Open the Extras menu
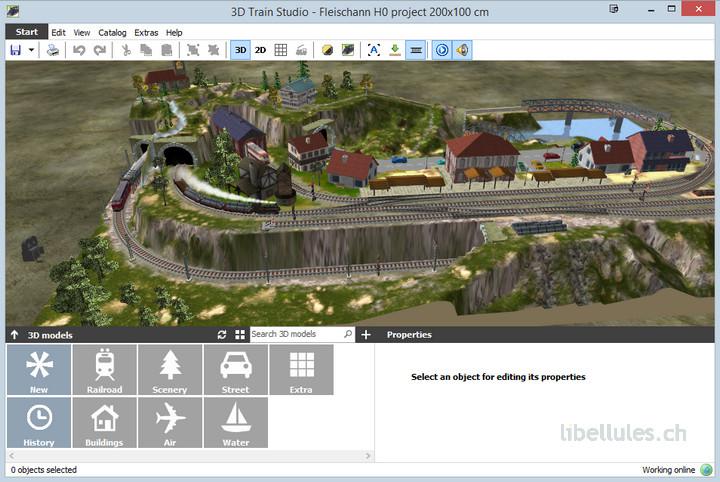Image resolution: width=720 pixels, height=482 pixels. click(146, 33)
